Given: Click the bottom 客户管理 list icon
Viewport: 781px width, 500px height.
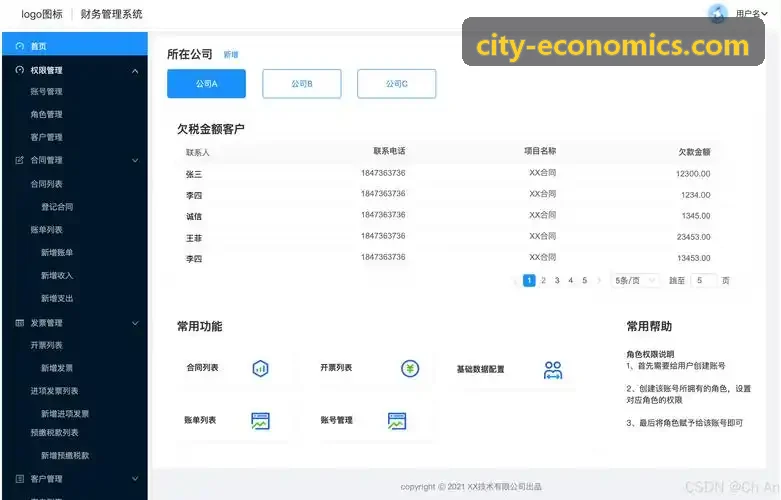Looking at the screenshot, I should [19, 479].
